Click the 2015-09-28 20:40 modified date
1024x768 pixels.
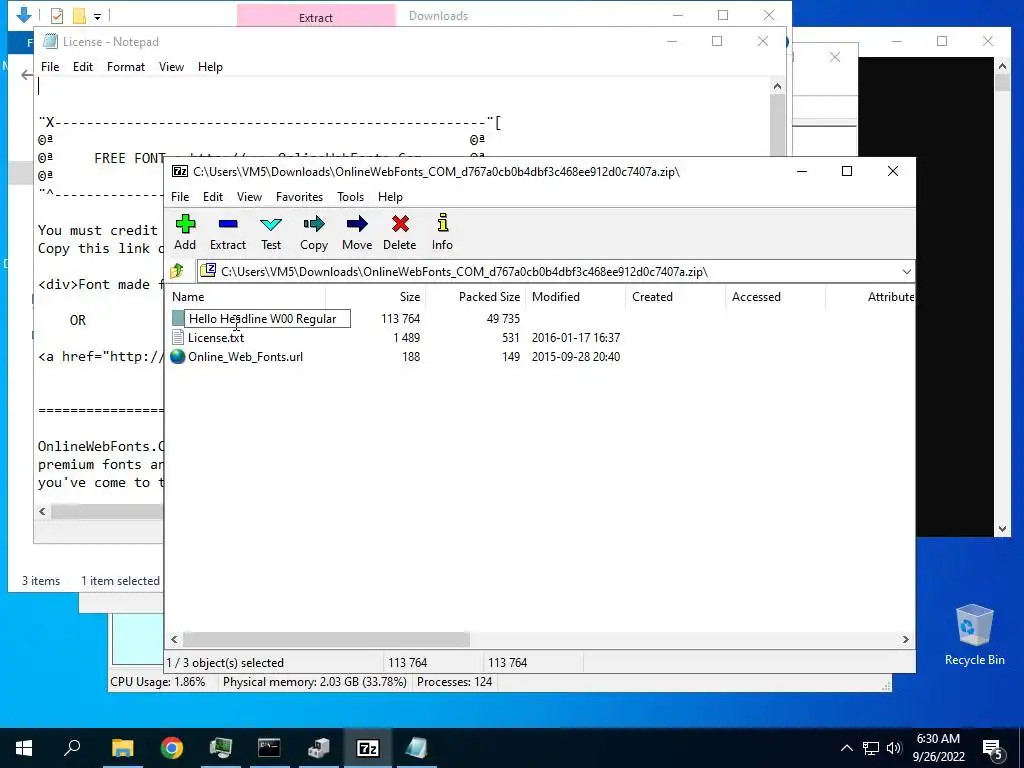coord(576,357)
